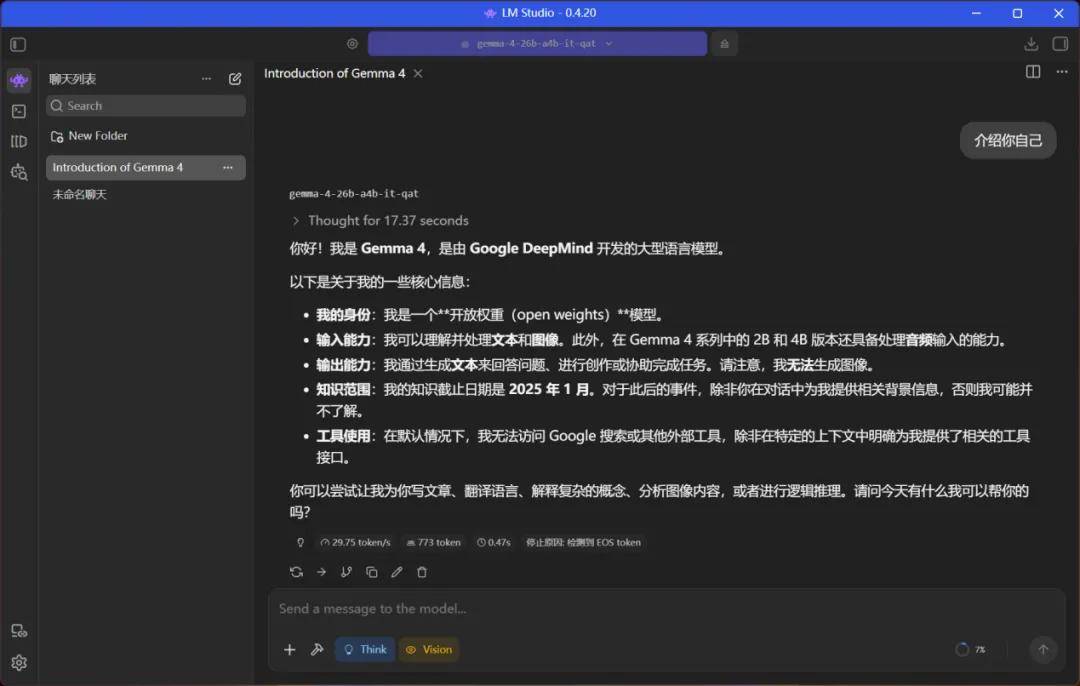This screenshot has width=1080, height=686.
Task: Open split view layout icon
Action: click(x=1032, y=72)
